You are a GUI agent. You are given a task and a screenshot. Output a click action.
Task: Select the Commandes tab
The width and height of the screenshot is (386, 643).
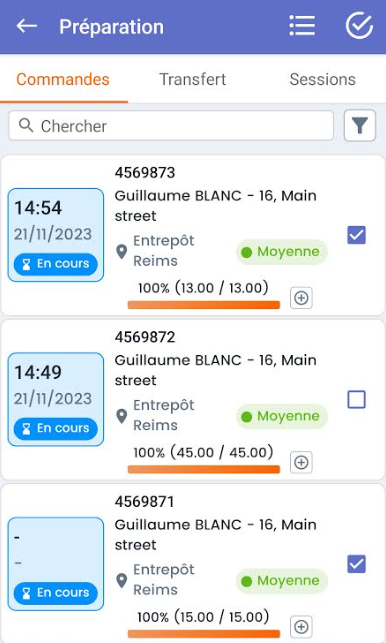pyautogui.click(x=63, y=79)
